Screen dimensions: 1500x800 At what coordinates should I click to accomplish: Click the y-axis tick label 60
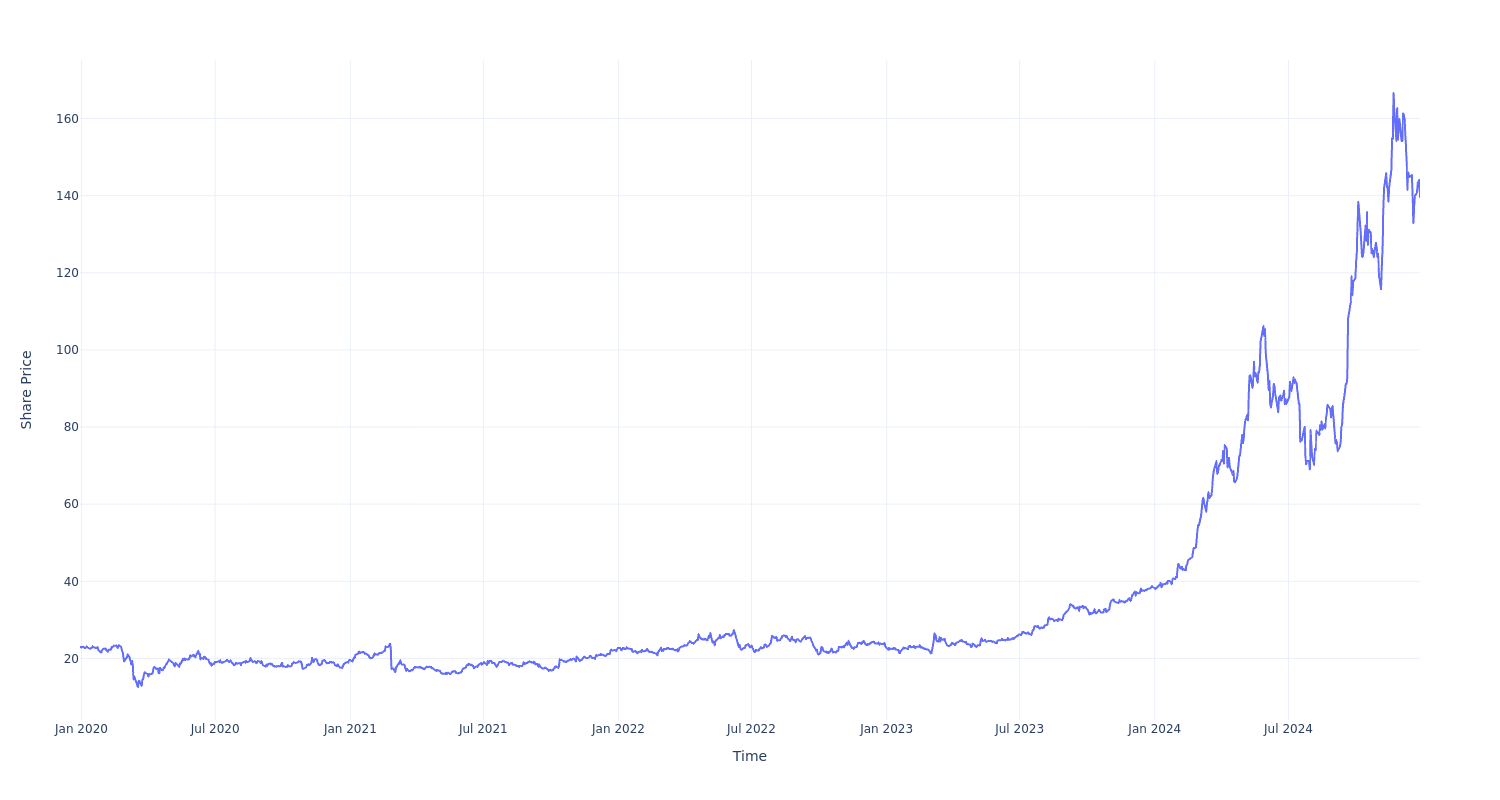71,504
